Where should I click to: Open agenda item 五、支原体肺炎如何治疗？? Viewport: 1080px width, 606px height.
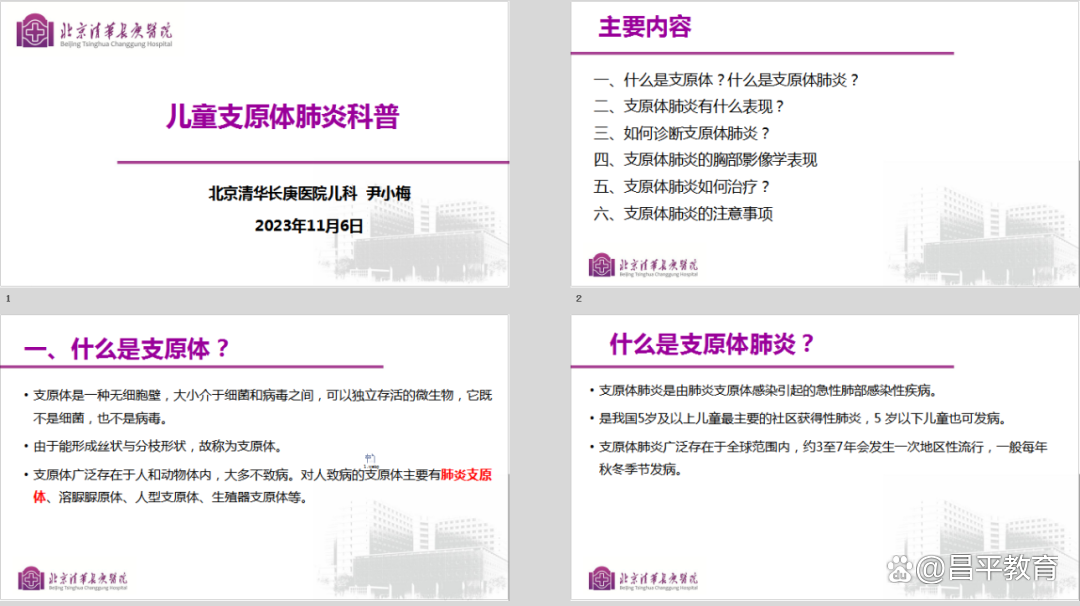[682, 187]
